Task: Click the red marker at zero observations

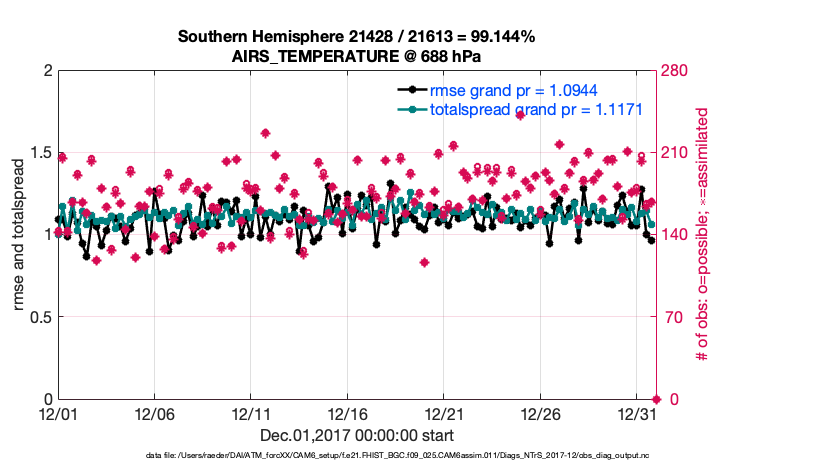Action: pyautogui.click(x=655, y=399)
